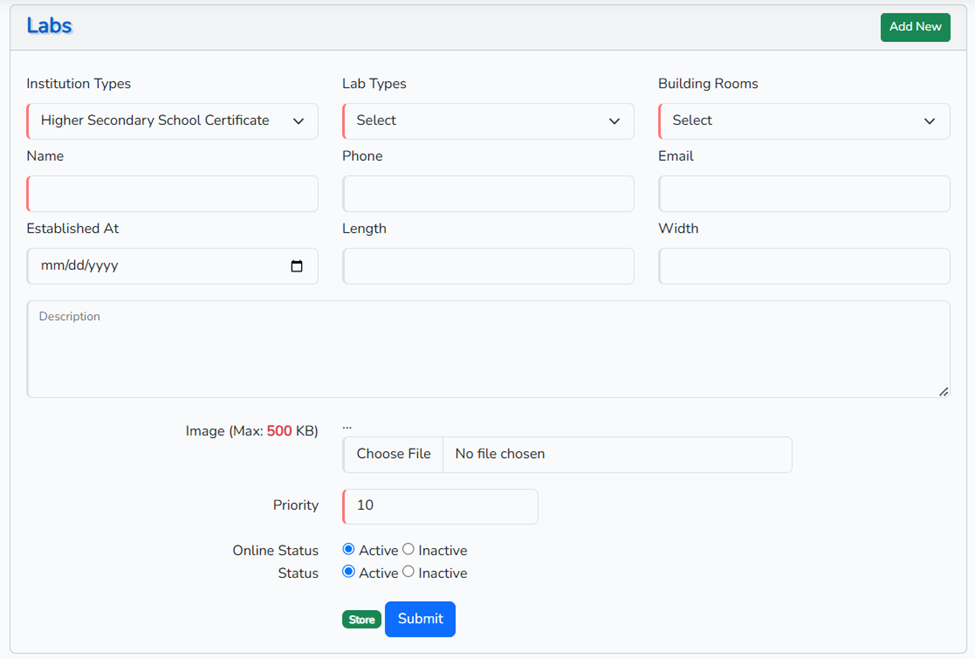Select Inactive for Online Status
Screen dimensions: 975x659
pos(408,549)
